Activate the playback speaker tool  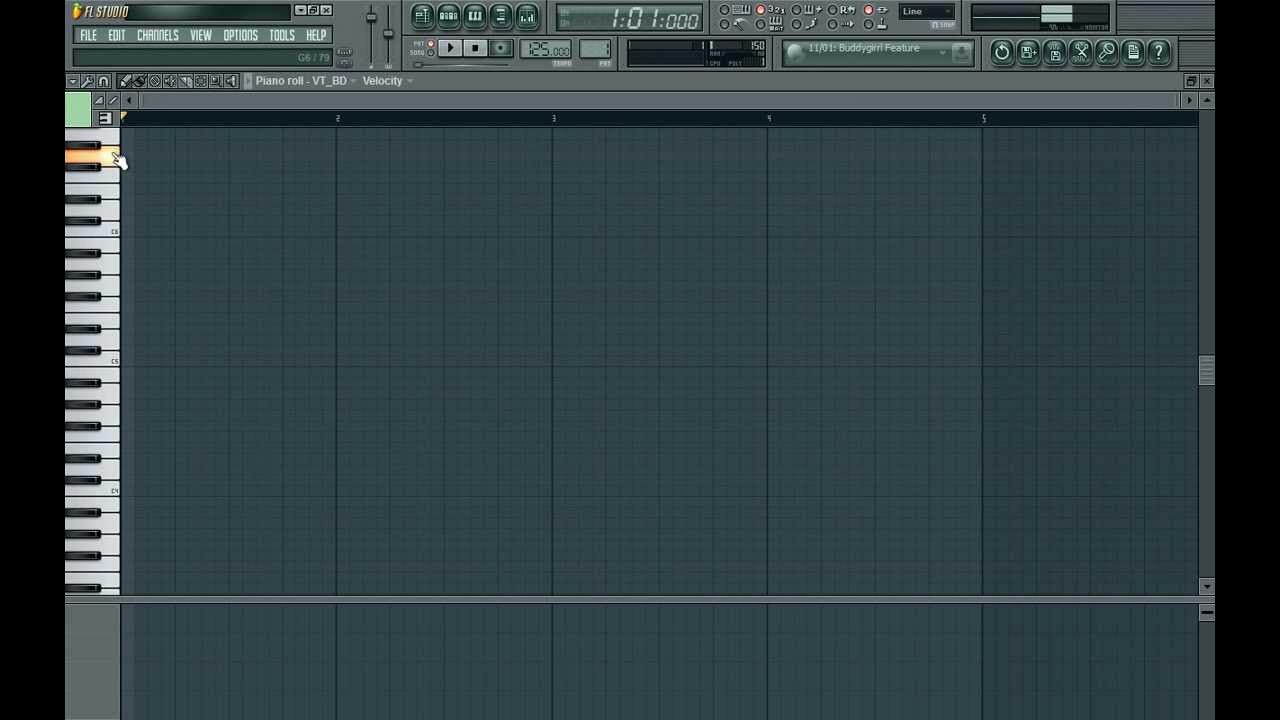232,81
